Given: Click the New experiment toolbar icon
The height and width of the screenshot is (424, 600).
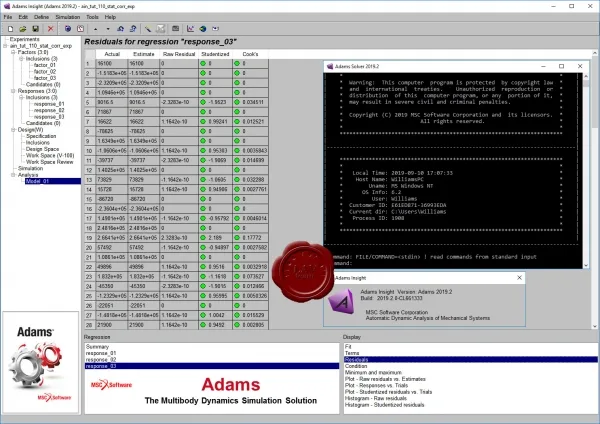Looking at the screenshot, I should coord(10,29).
